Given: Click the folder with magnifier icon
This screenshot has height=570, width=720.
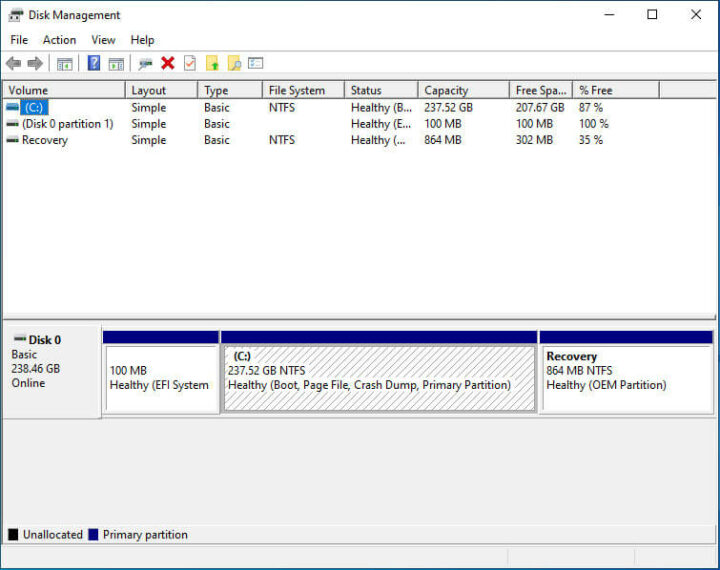Looking at the screenshot, I should [x=234, y=63].
